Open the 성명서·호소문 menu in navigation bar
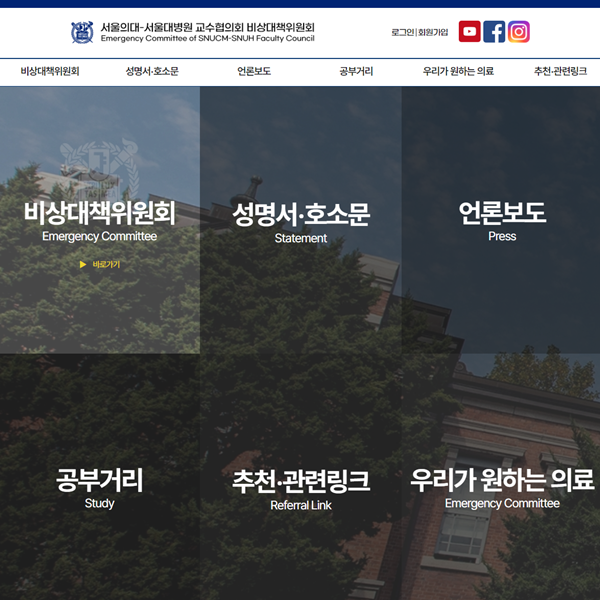Viewport: 600px width, 600px height. (x=152, y=71)
